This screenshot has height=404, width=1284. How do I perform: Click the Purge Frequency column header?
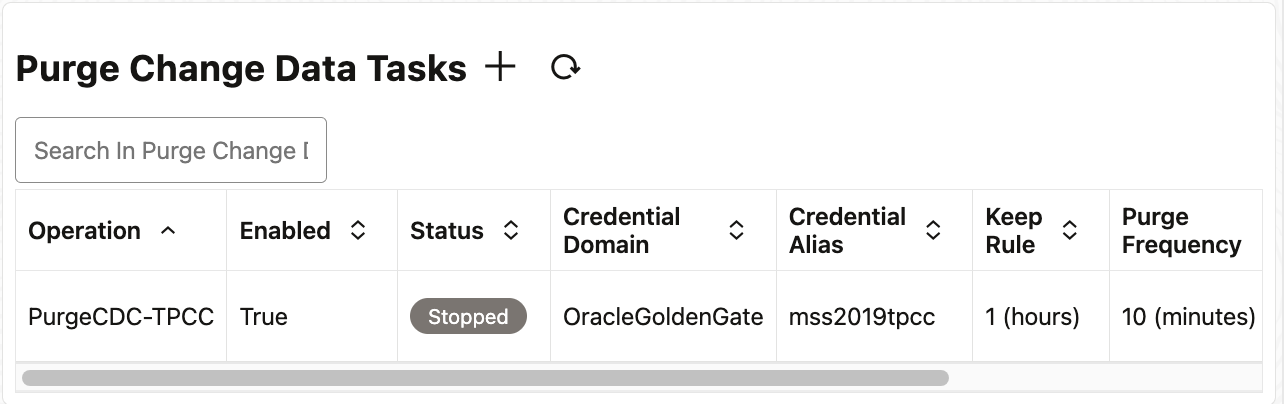tap(1181, 231)
